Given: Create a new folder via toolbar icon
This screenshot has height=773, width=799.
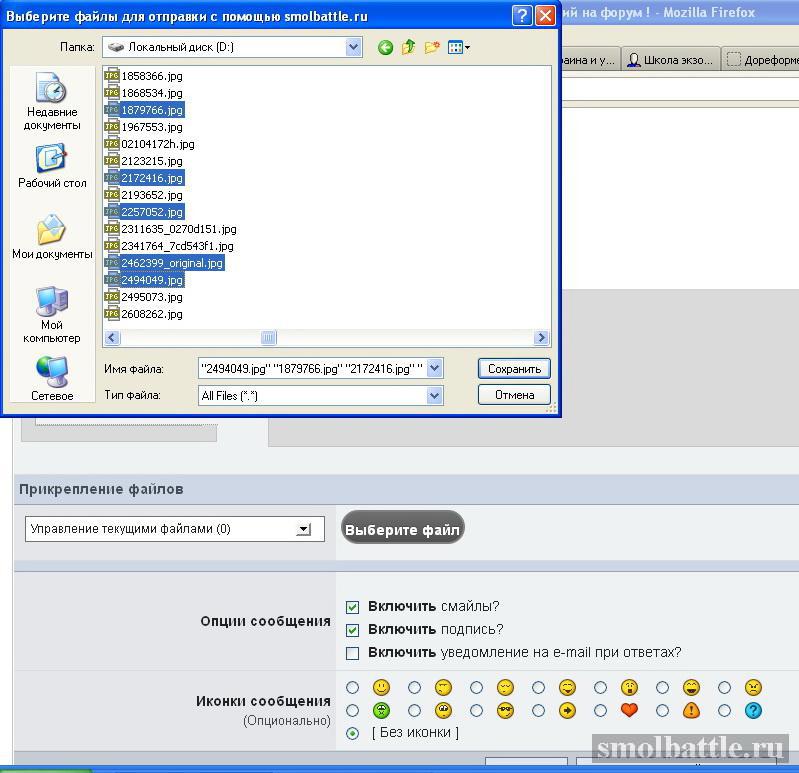Looking at the screenshot, I should [x=432, y=47].
